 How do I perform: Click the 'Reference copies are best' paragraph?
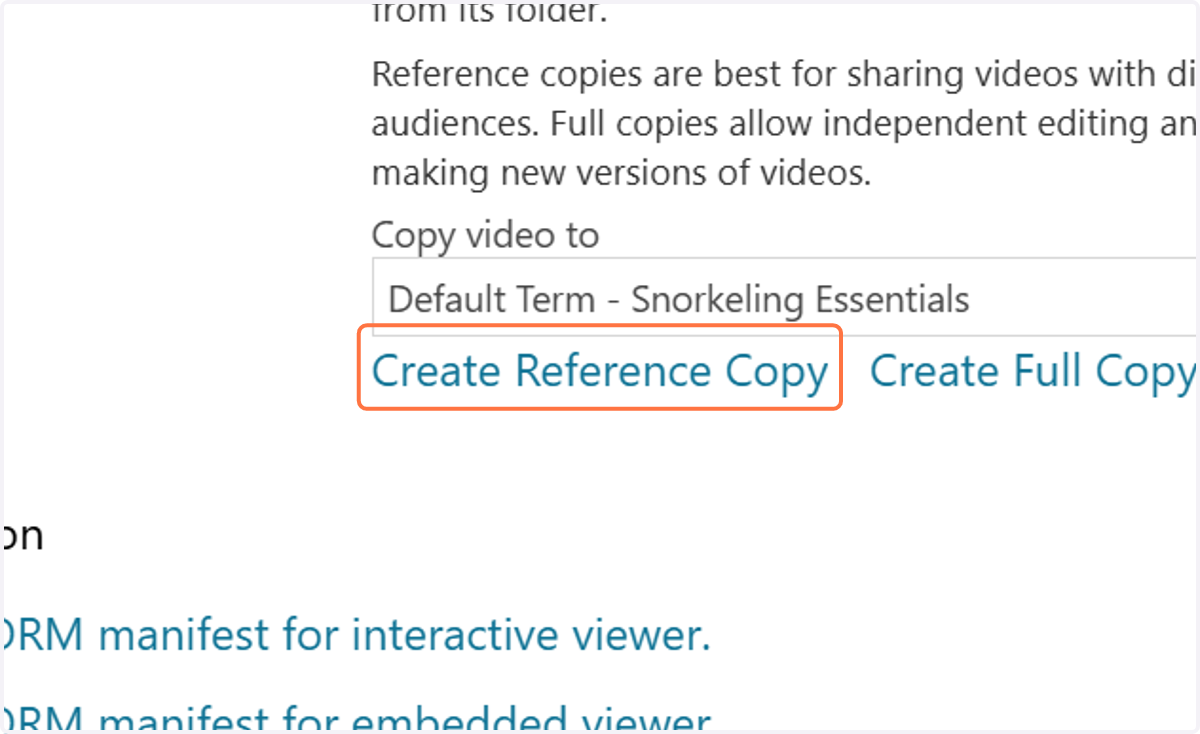[x=785, y=124]
